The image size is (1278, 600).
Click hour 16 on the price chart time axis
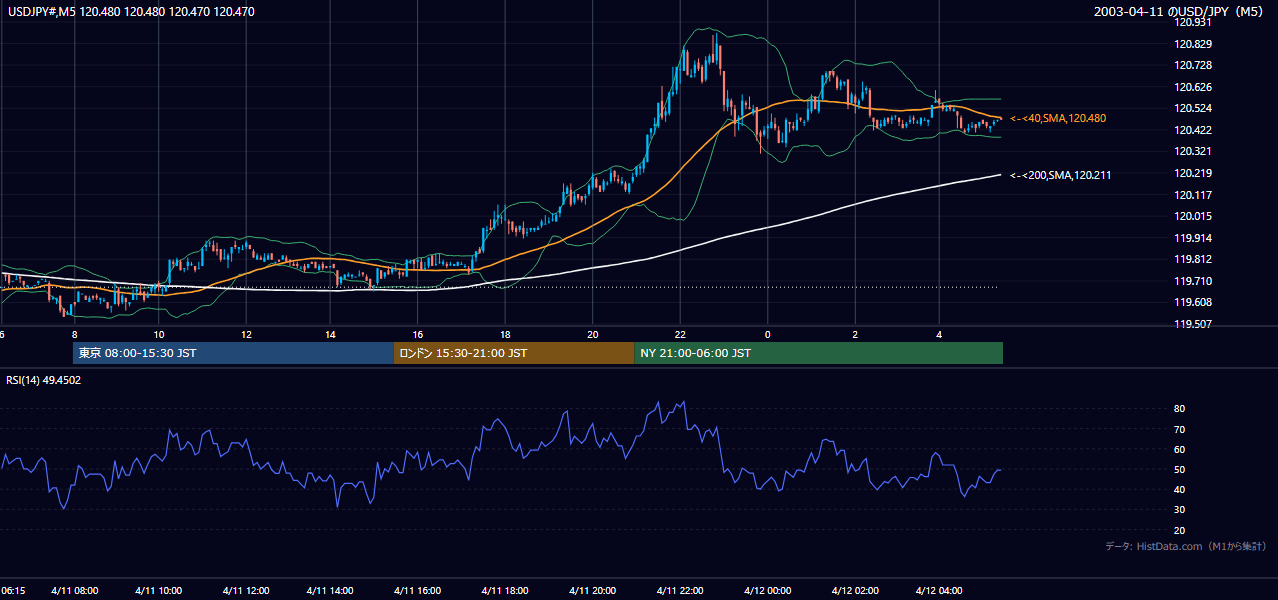(x=418, y=334)
